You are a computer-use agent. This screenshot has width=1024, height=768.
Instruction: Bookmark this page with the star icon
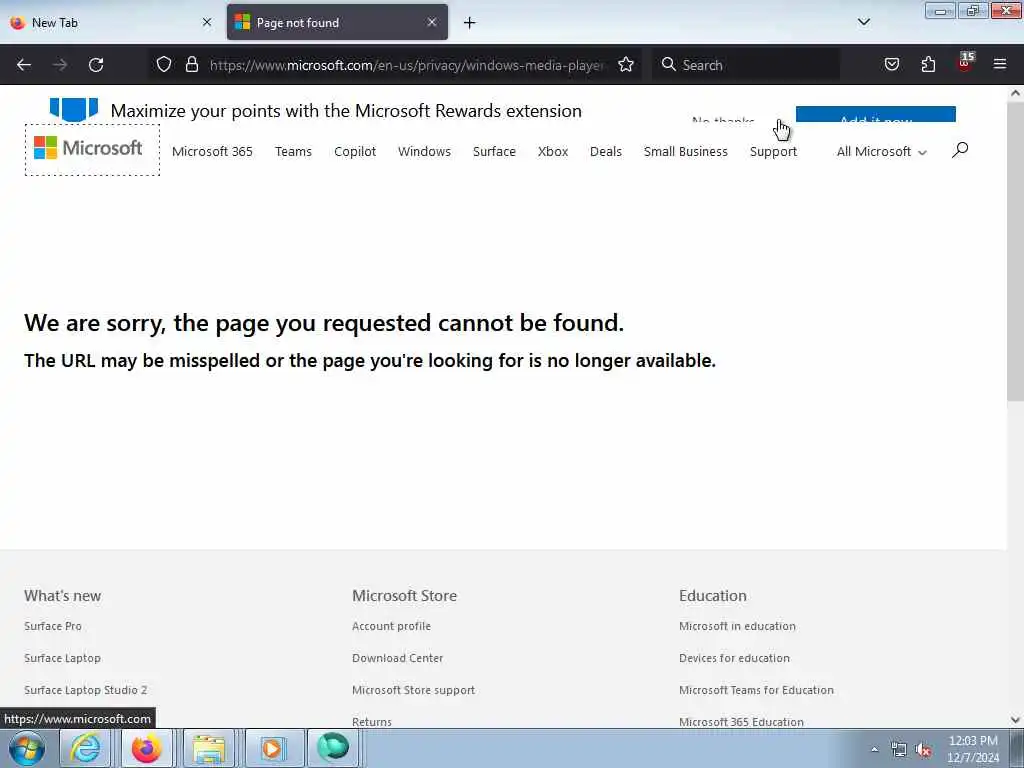tap(626, 64)
